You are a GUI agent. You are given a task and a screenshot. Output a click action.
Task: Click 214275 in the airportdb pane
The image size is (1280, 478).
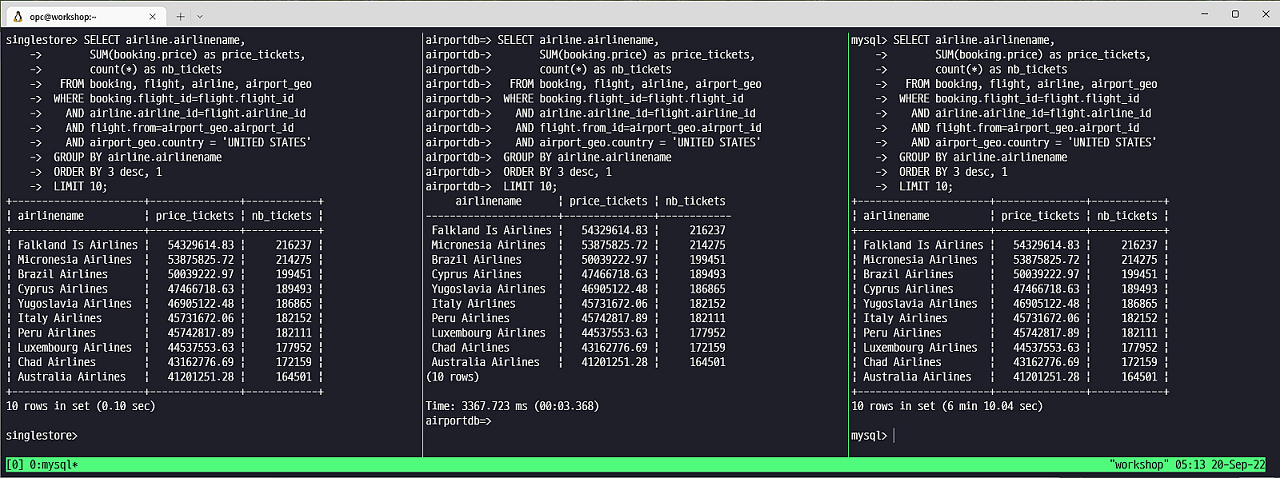(707, 245)
